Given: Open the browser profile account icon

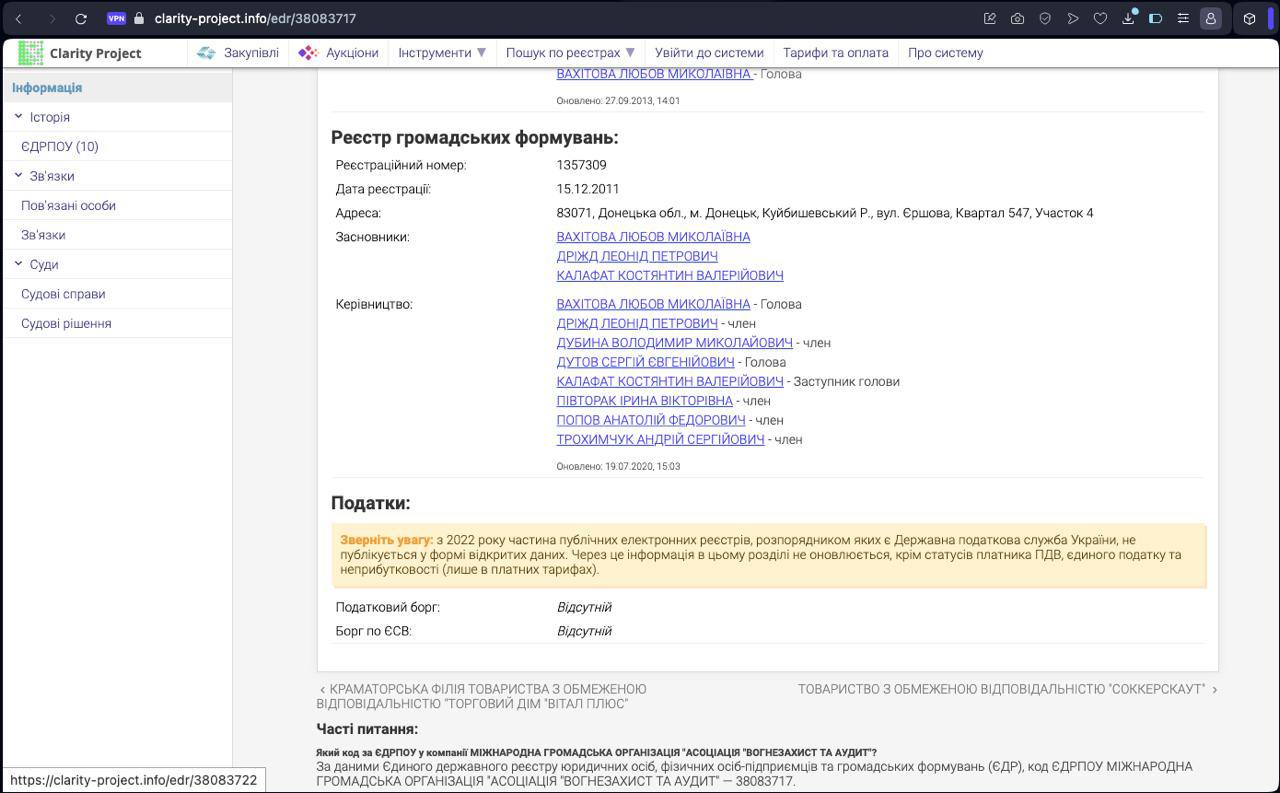Looking at the screenshot, I should (1210, 18).
